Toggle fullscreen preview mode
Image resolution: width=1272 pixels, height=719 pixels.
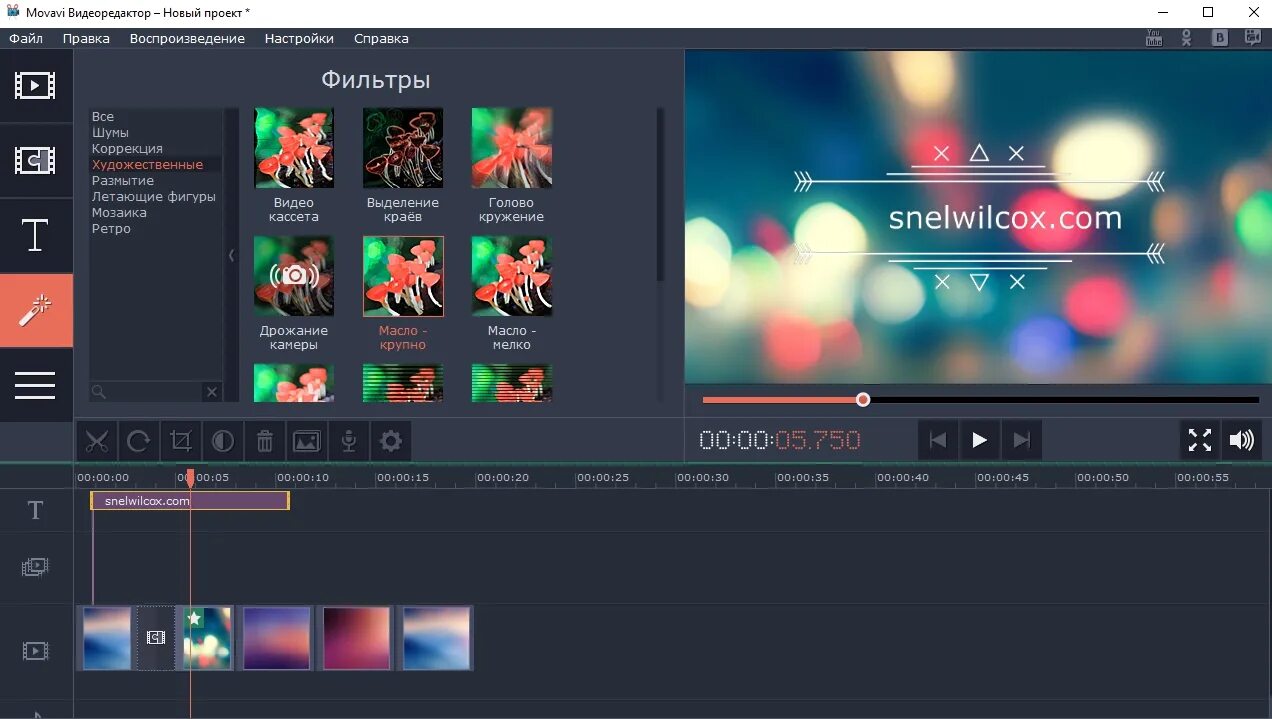(x=1200, y=440)
